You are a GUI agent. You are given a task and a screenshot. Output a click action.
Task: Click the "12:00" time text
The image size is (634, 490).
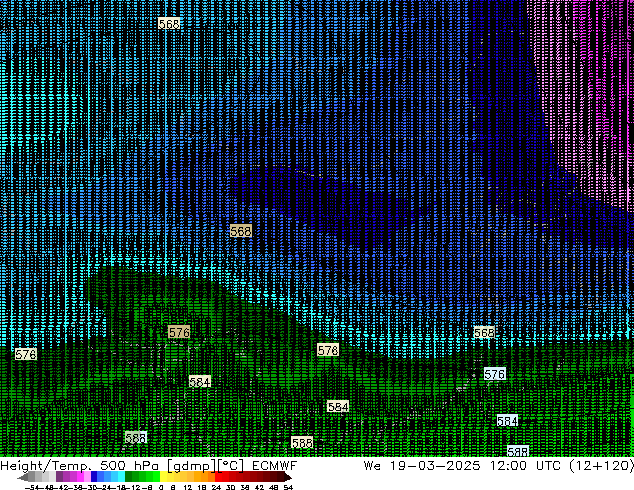coord(508,465)
